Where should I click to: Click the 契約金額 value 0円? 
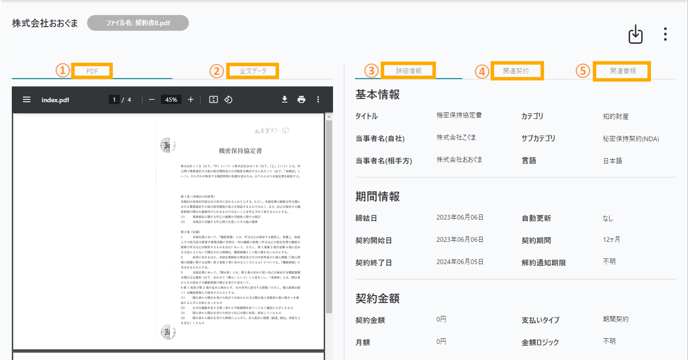click(x=441, y=319)
